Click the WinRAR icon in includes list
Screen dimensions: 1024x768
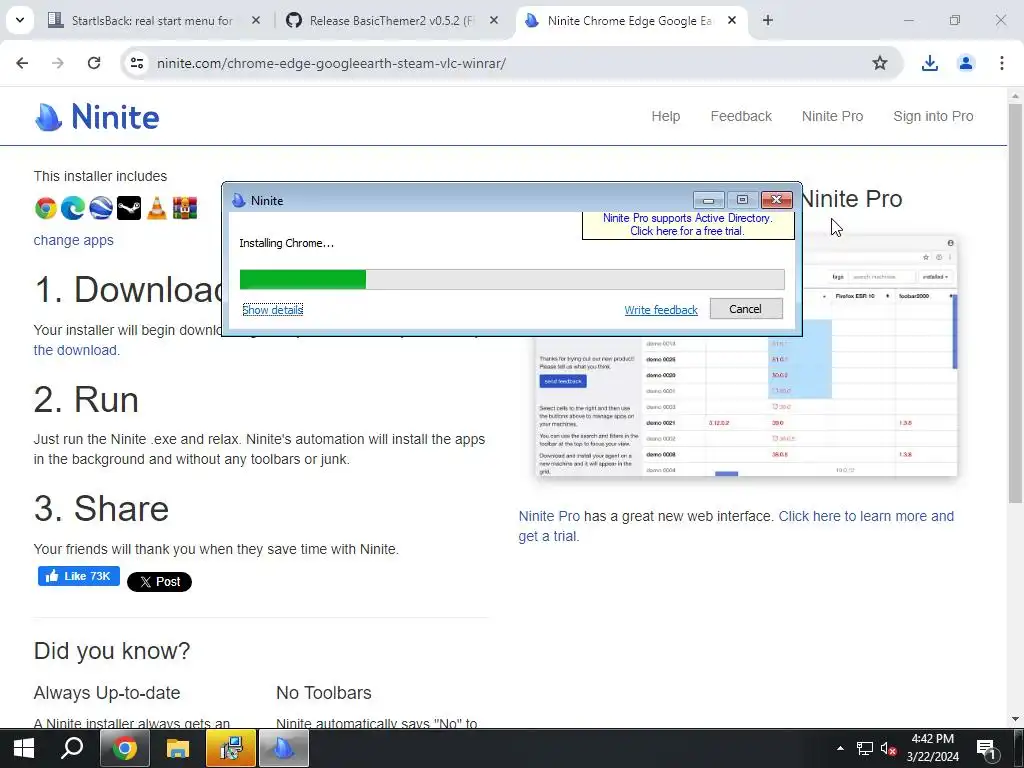coord(185,208)
